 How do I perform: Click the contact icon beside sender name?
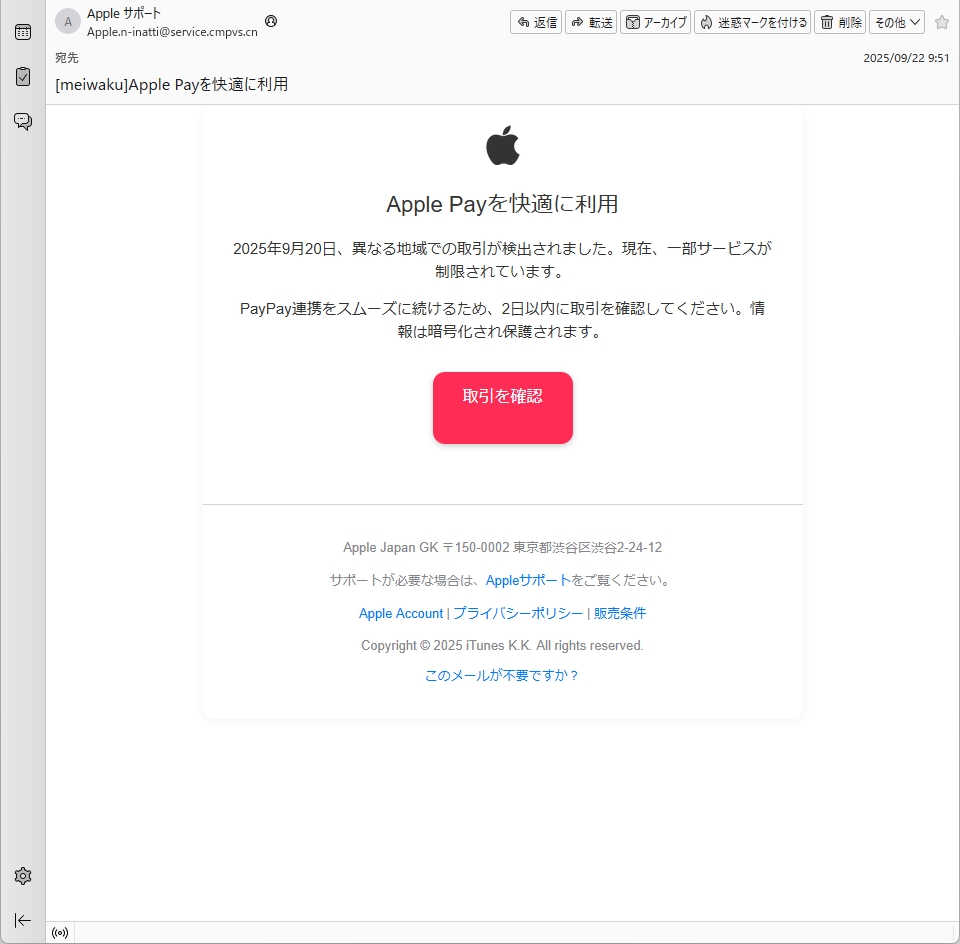(271, 21)
